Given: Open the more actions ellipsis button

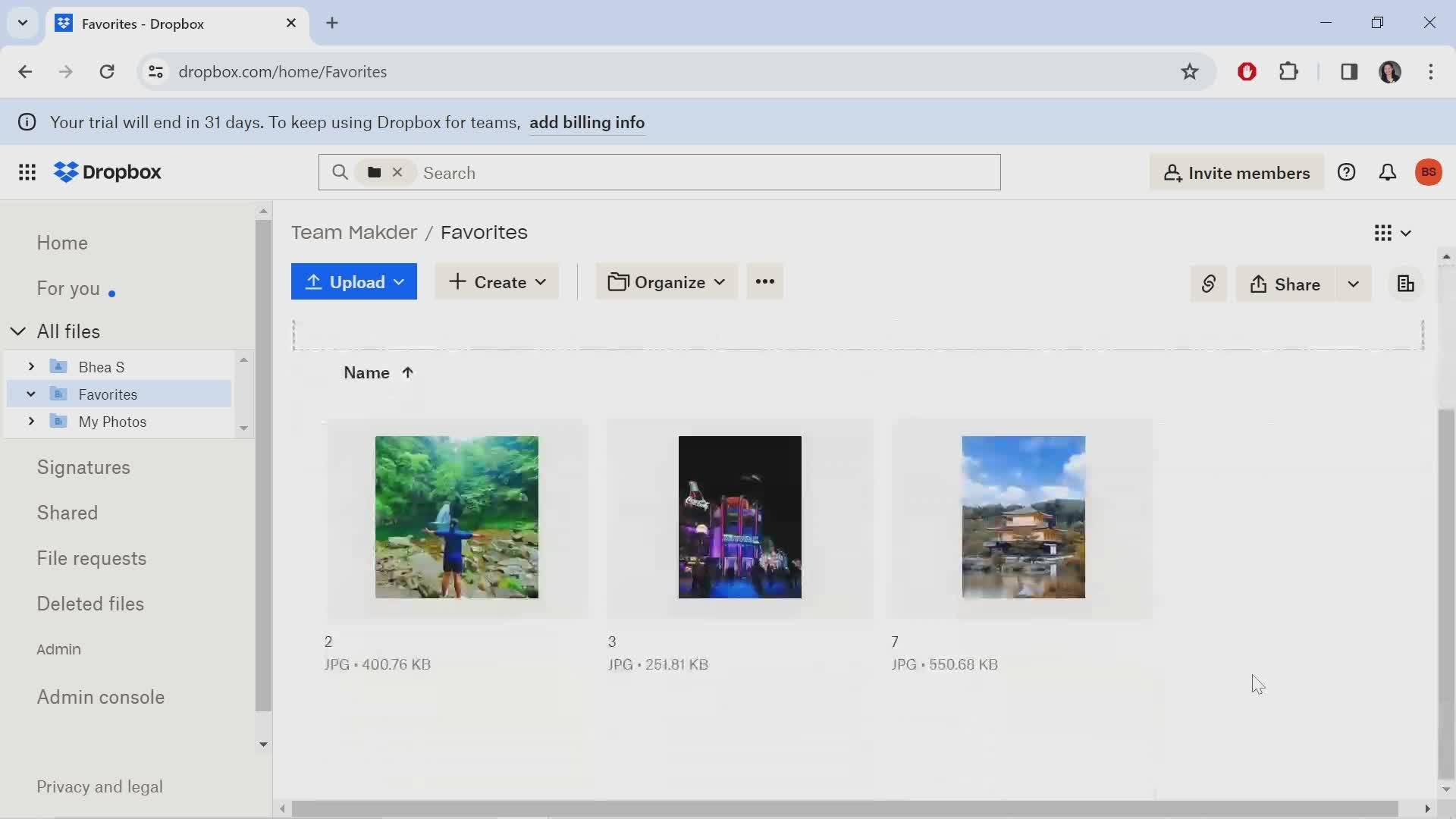Looking at the screenshot, I should (x=765, y=282).
